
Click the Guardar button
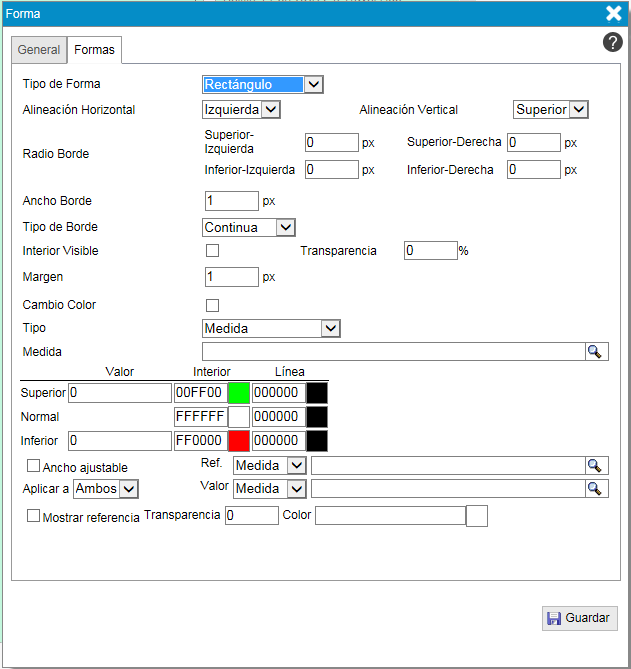pyautogui.click(x=580, y=618)
